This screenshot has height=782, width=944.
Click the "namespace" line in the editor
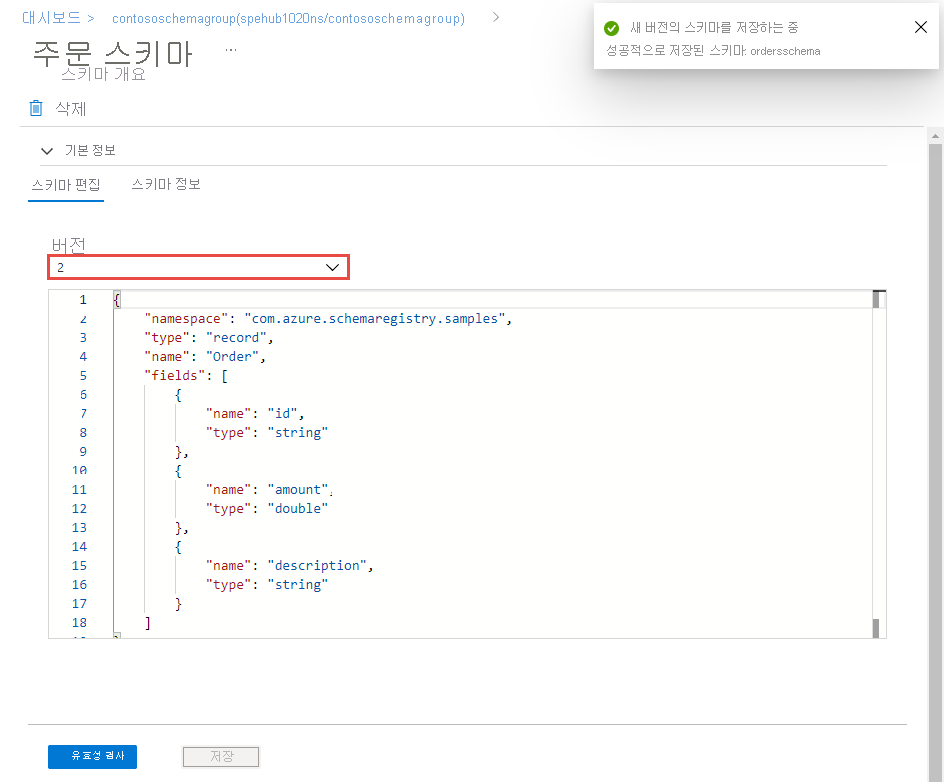(328, 318)
